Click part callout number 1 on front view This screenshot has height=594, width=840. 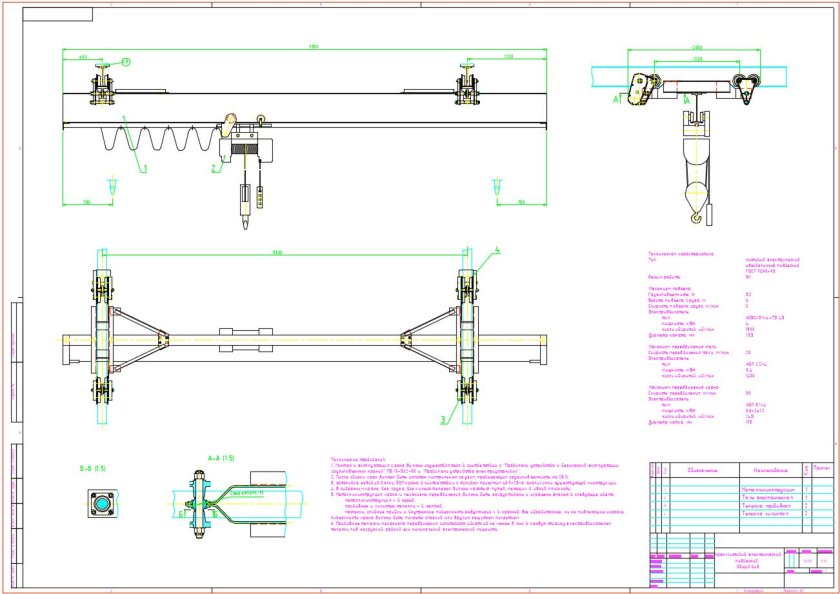[143, 169]
